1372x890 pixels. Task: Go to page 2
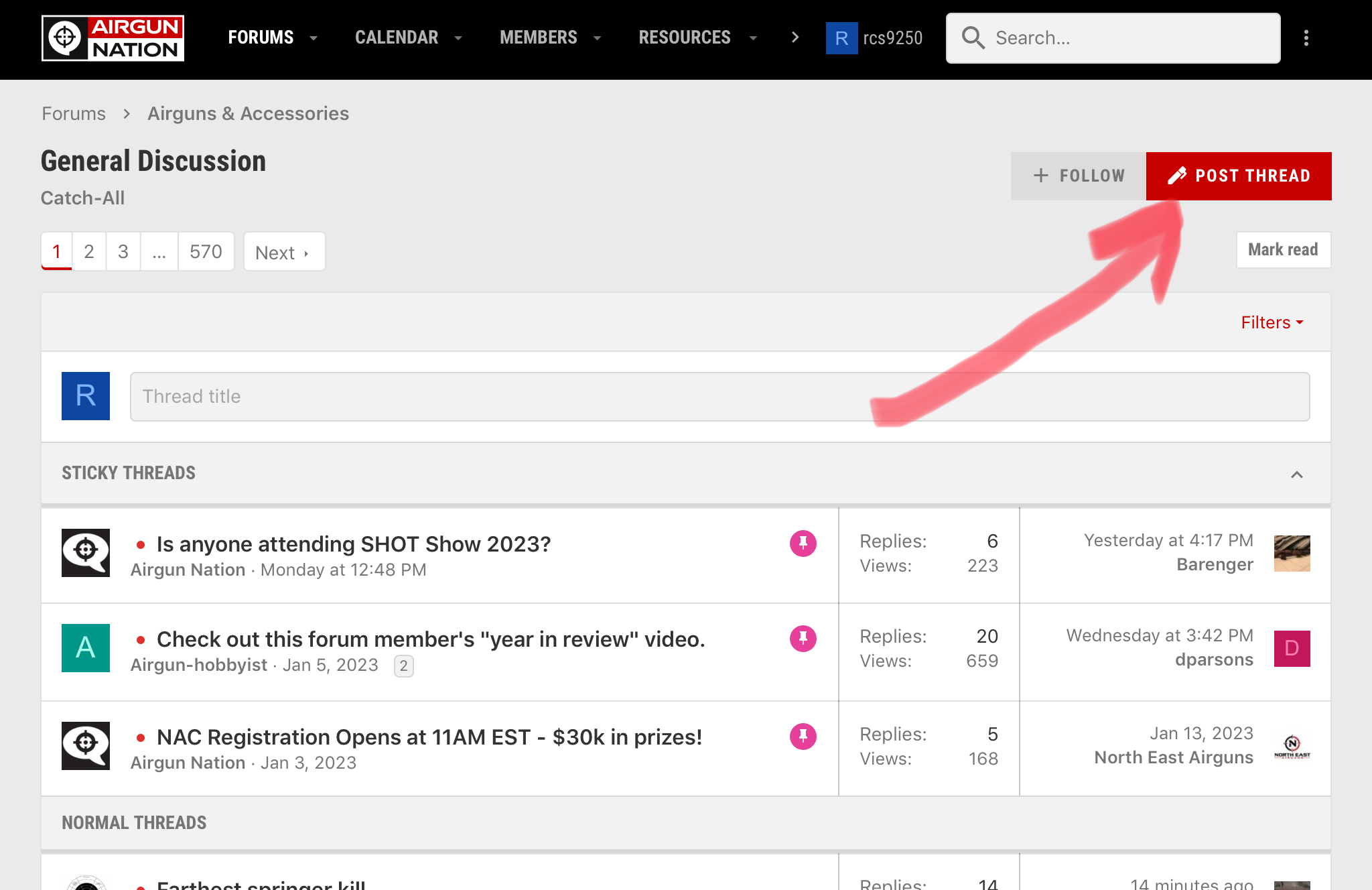(x=89, y=251)
